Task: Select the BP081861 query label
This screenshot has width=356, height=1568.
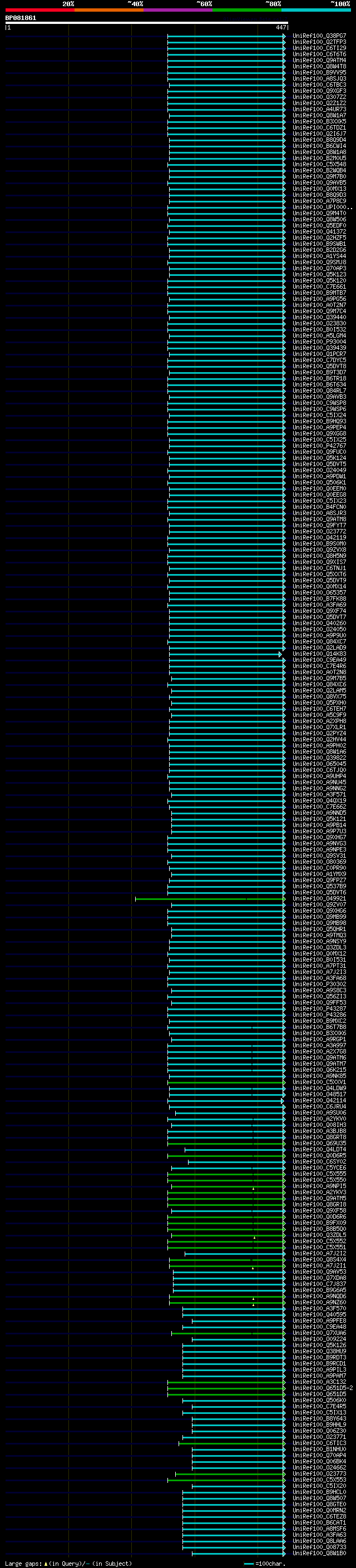Action: (21, 18)
